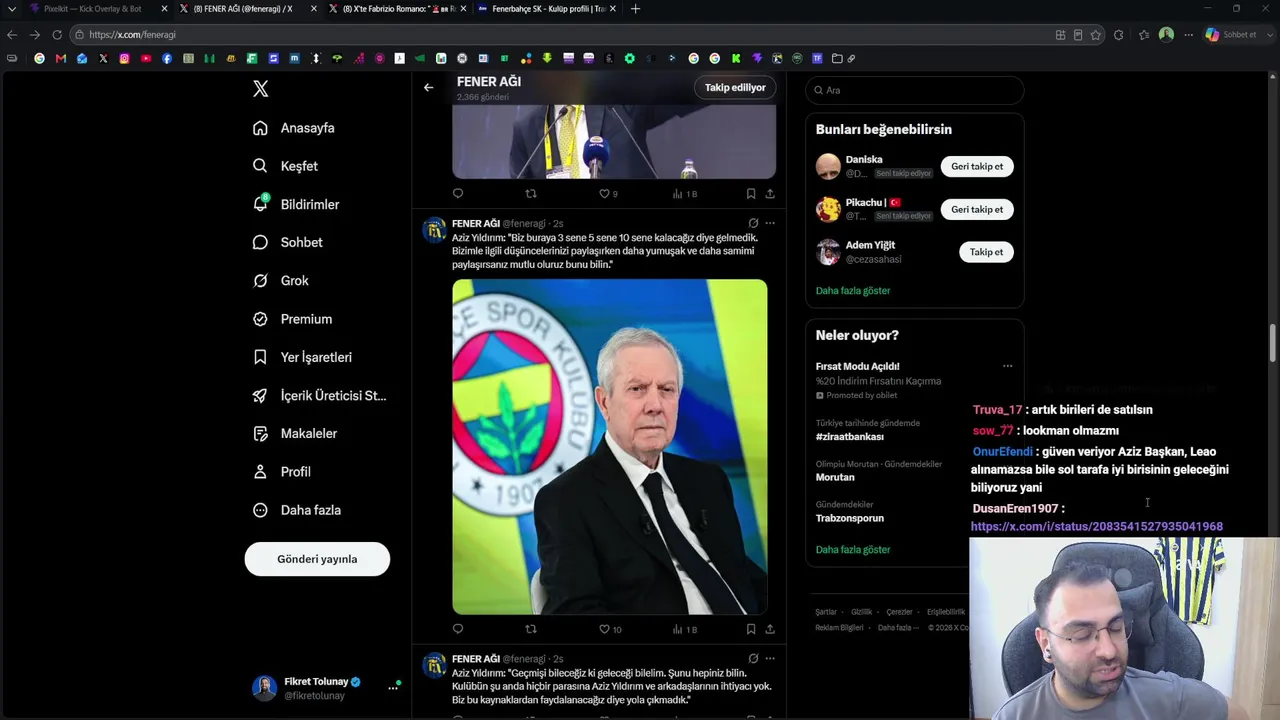Screen dimensions: 1280x720
Task: Share the Aziz Yıldırım photo post
Action: [770, 629]
